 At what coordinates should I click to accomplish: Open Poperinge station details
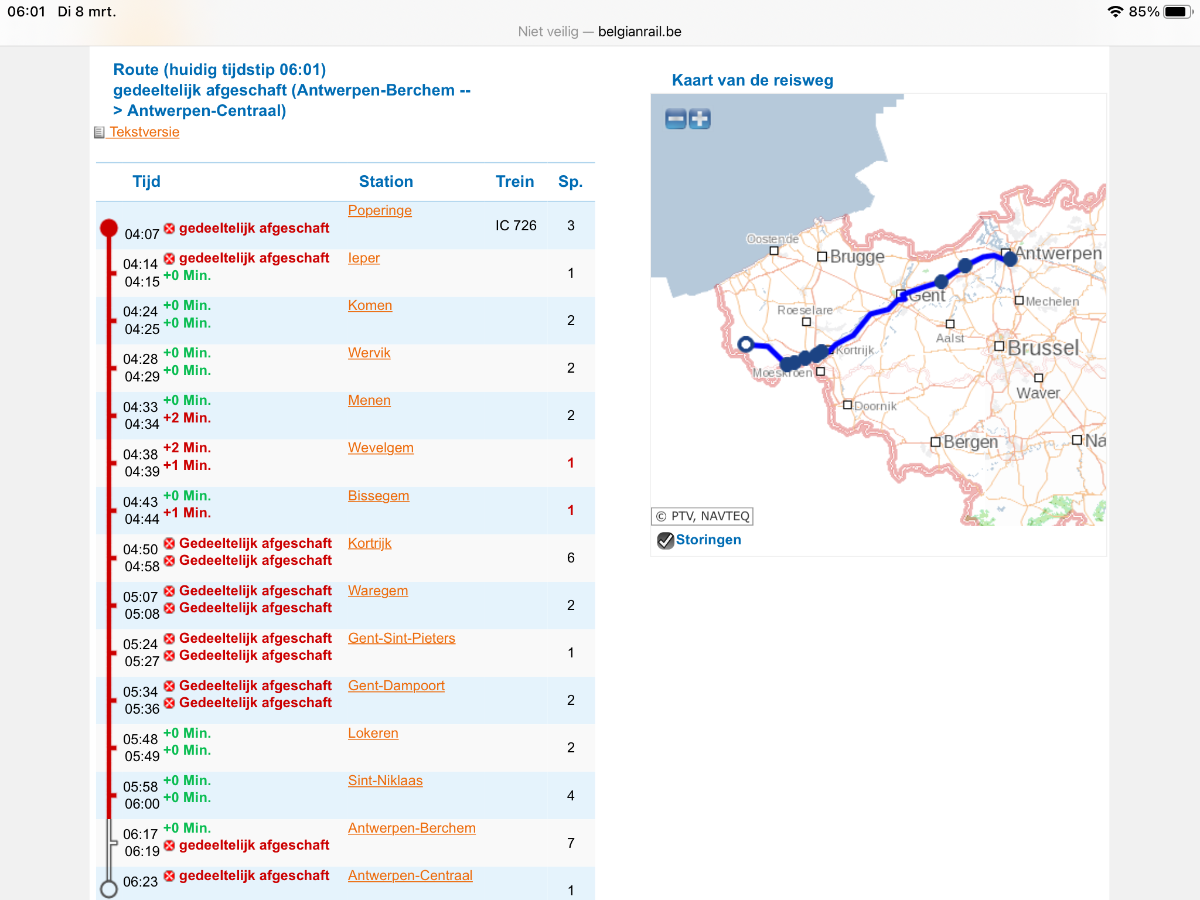[379, 210]
